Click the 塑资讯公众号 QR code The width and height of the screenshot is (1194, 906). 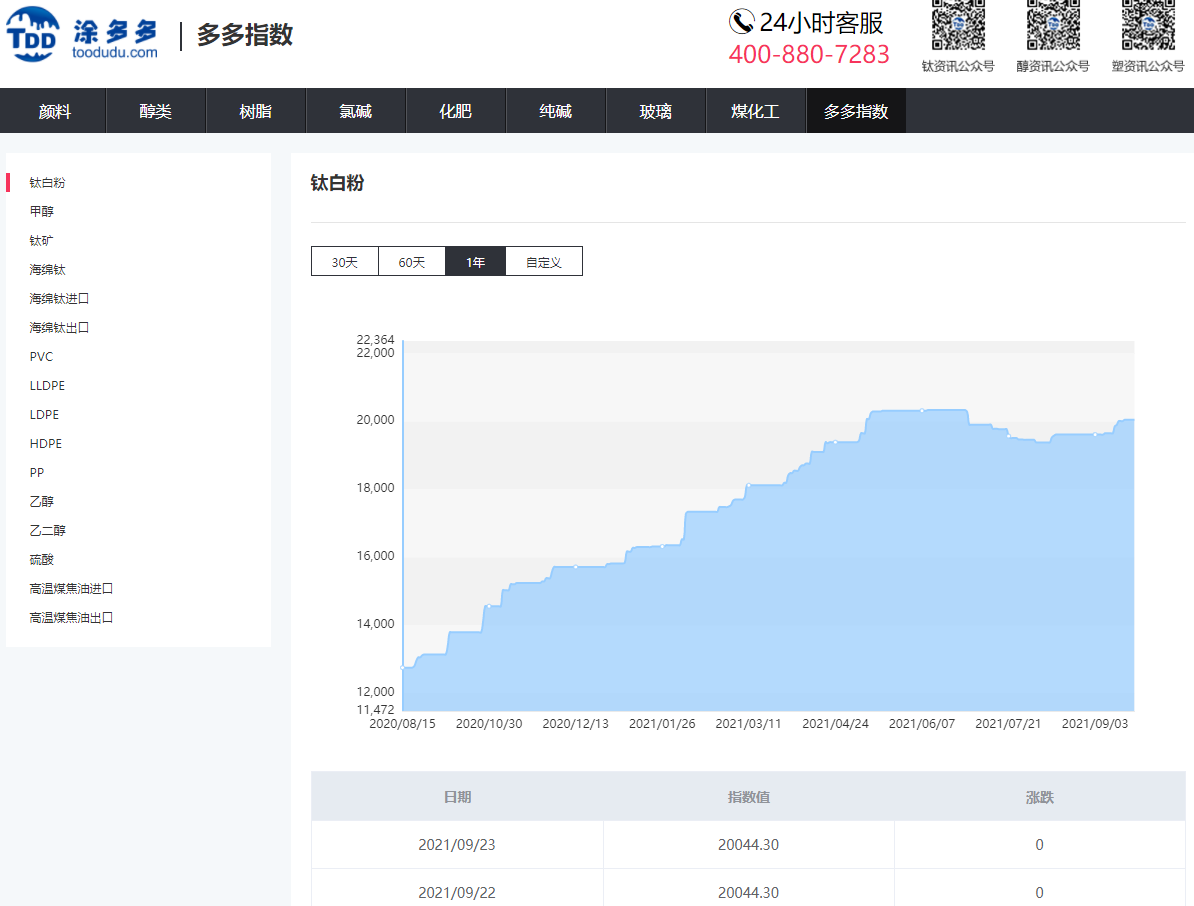[x=1147, y=25]
